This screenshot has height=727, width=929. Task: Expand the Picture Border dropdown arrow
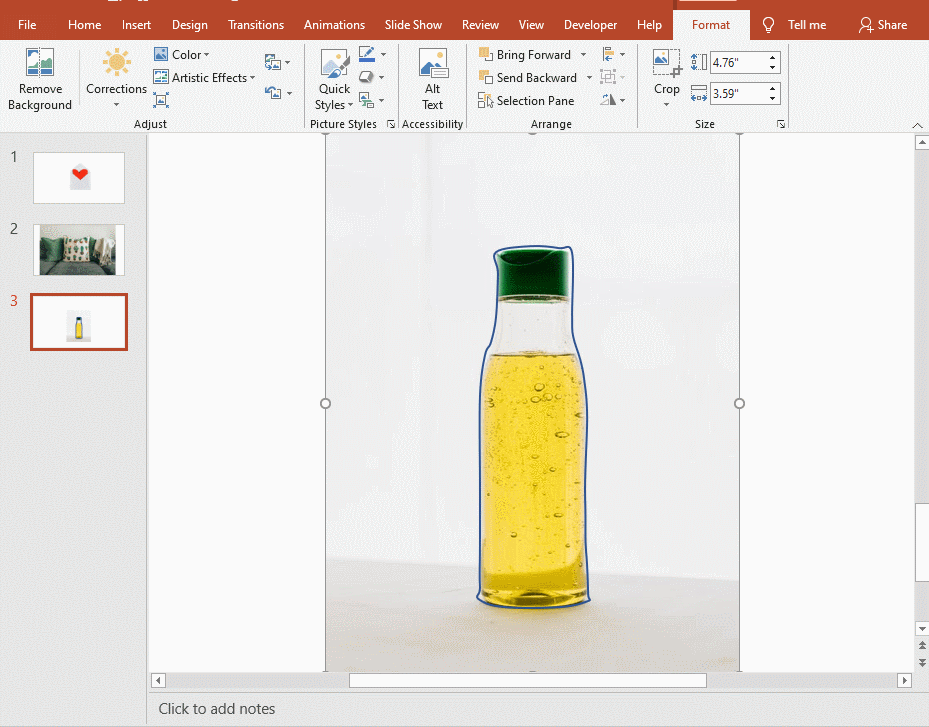[x=383, y=55]
